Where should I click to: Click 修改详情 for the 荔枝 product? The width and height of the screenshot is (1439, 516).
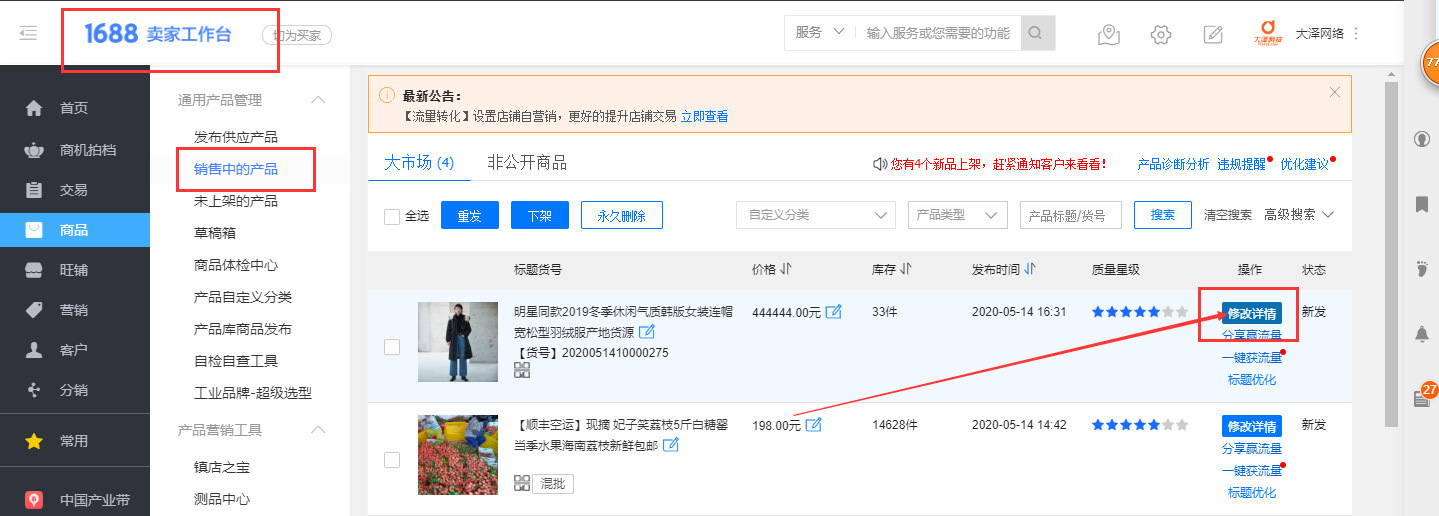(x=1251, y=427)
